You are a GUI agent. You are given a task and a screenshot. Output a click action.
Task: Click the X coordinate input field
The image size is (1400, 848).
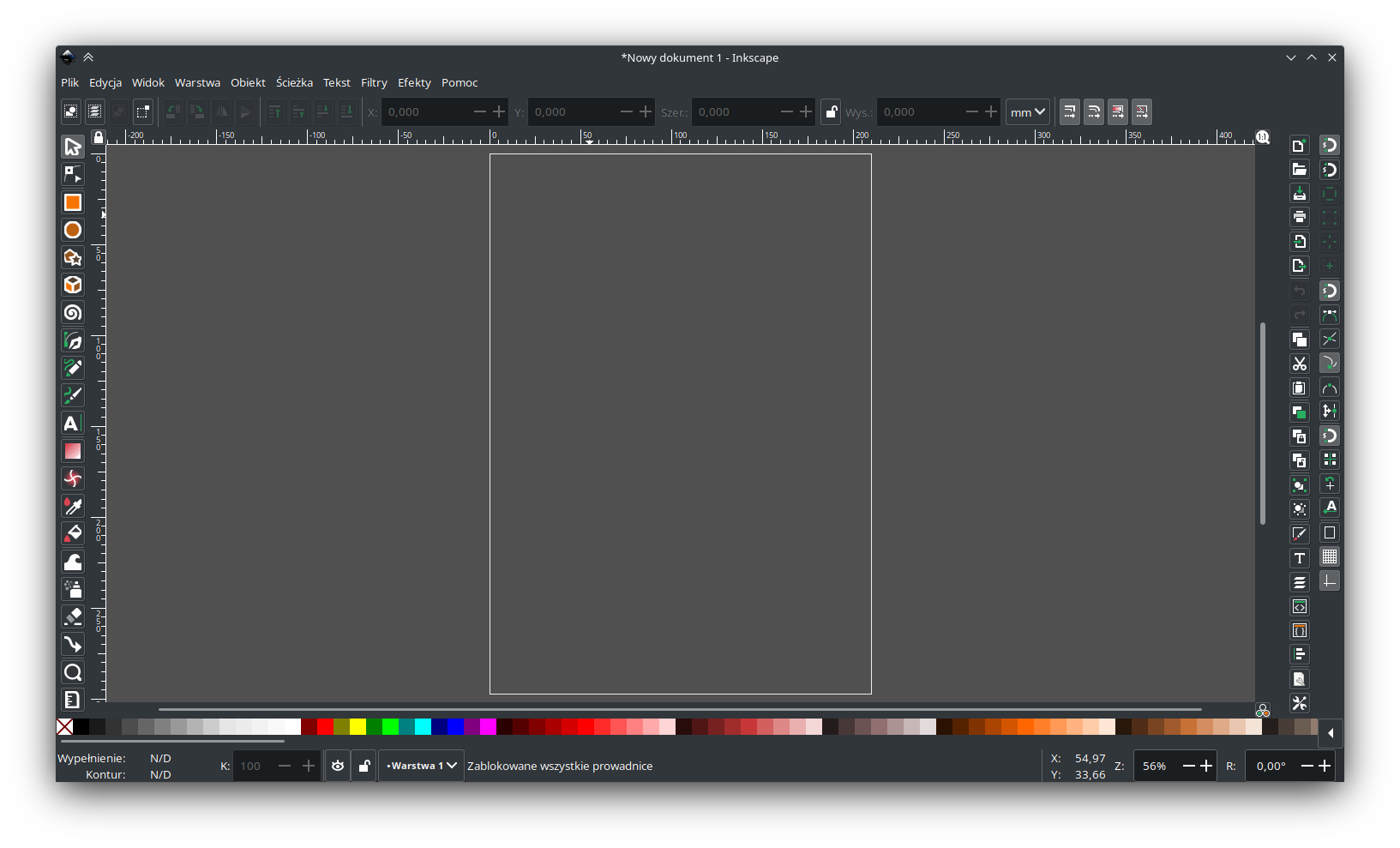click(x=425, y=112)
